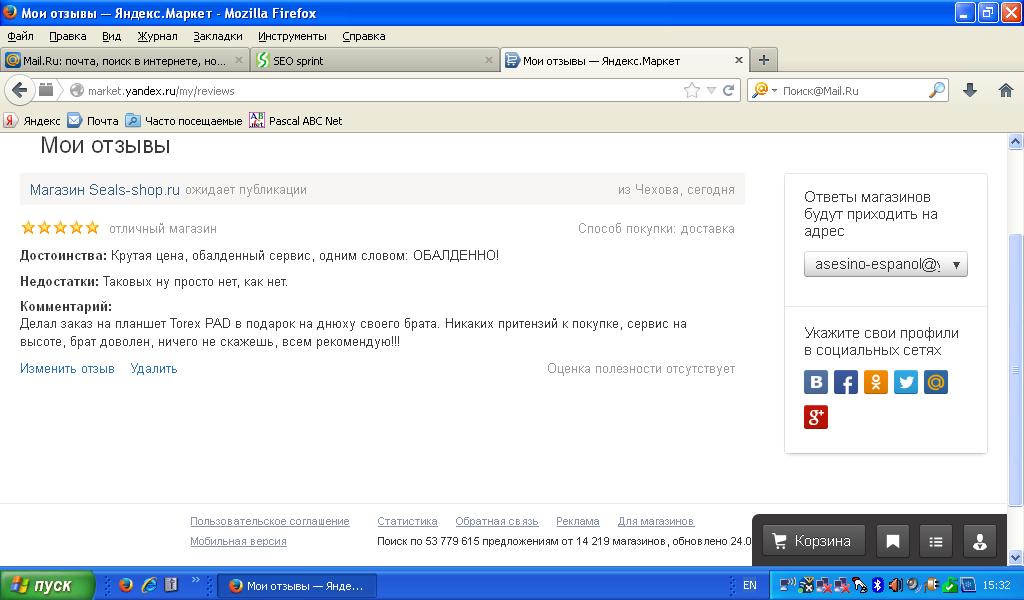Open the Реклама footer link

tap(578, 521)
